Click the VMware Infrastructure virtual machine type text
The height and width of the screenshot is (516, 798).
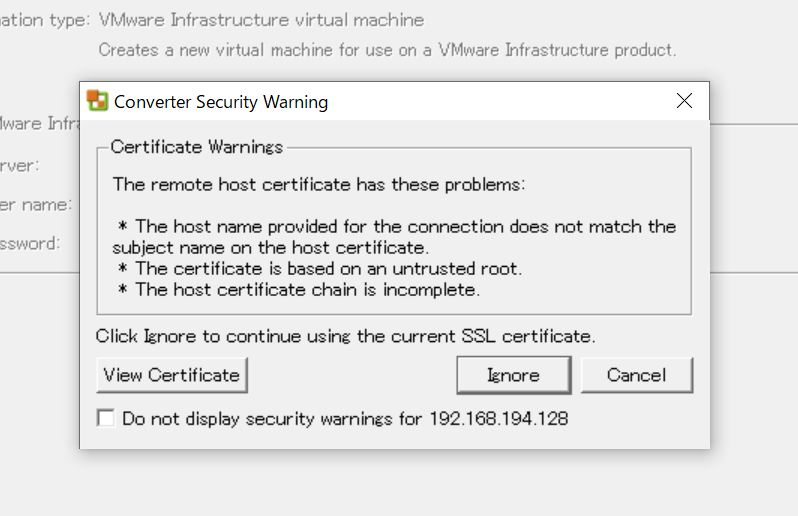click(261, 20)
